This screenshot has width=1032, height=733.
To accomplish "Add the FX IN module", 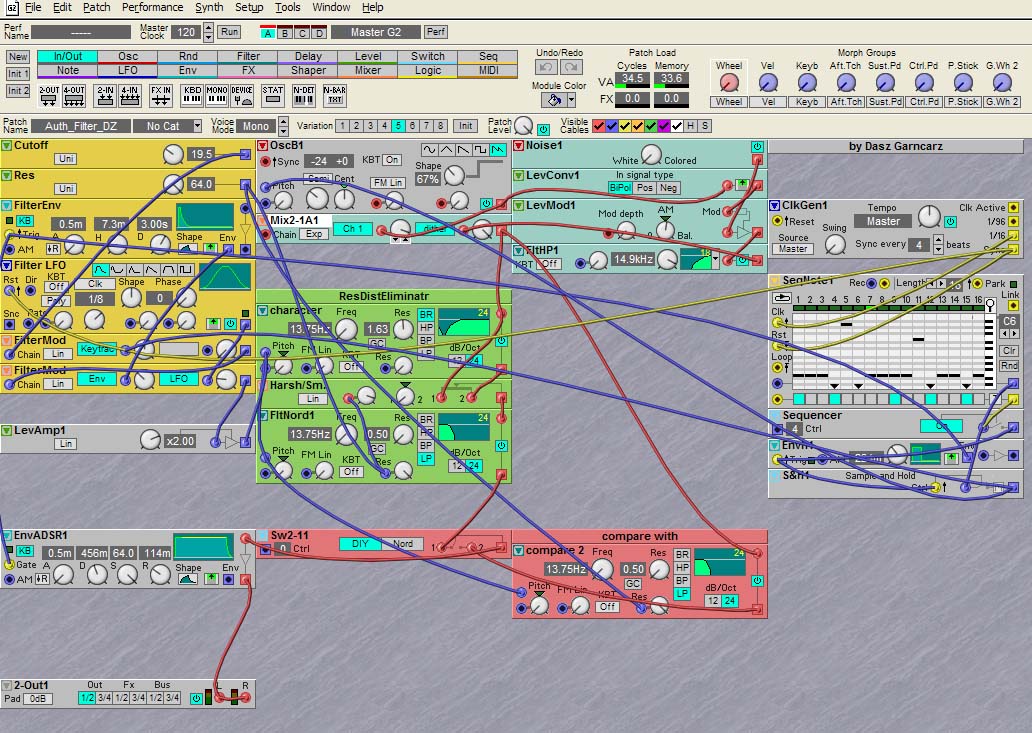I will [x=161, y=95].
